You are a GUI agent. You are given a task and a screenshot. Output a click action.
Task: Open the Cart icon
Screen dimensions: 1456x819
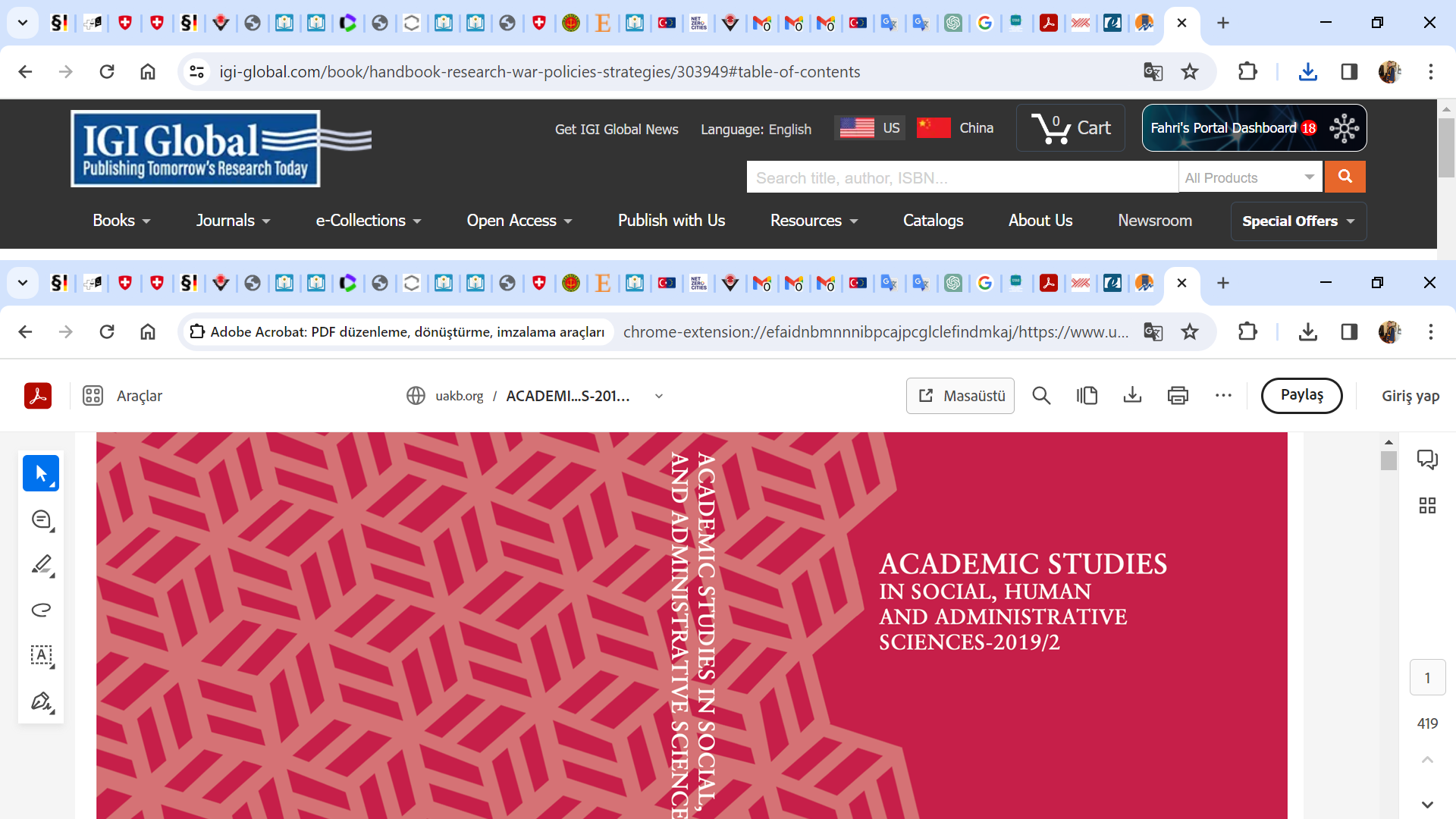pos(1071,128)
